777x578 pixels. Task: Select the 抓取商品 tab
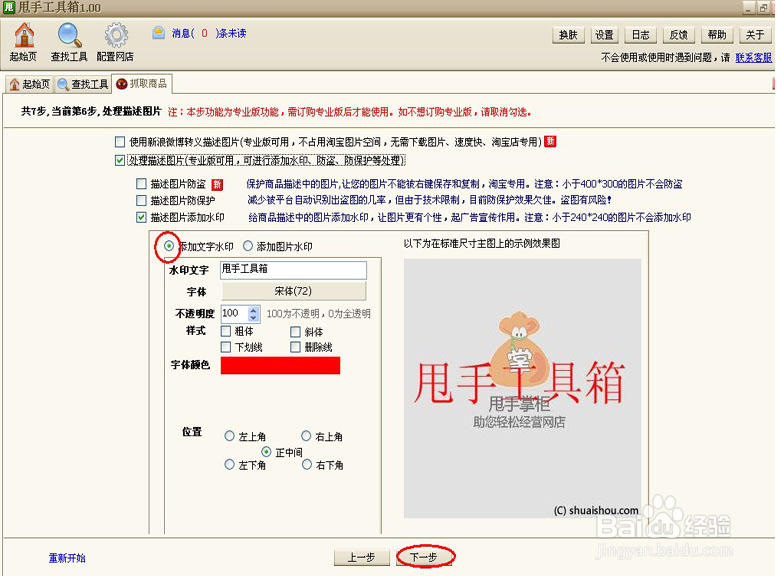tap(142, 83)
